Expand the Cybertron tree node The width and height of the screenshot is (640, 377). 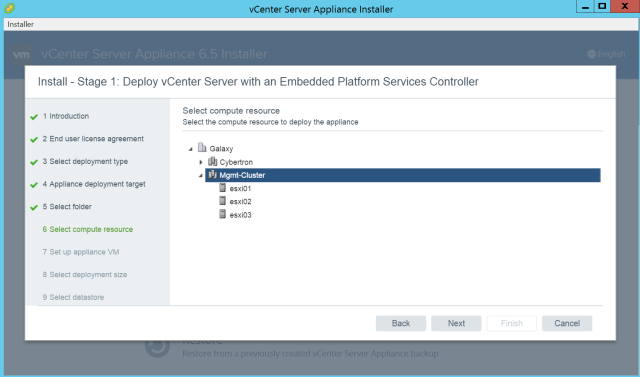[x=201, y=162]
